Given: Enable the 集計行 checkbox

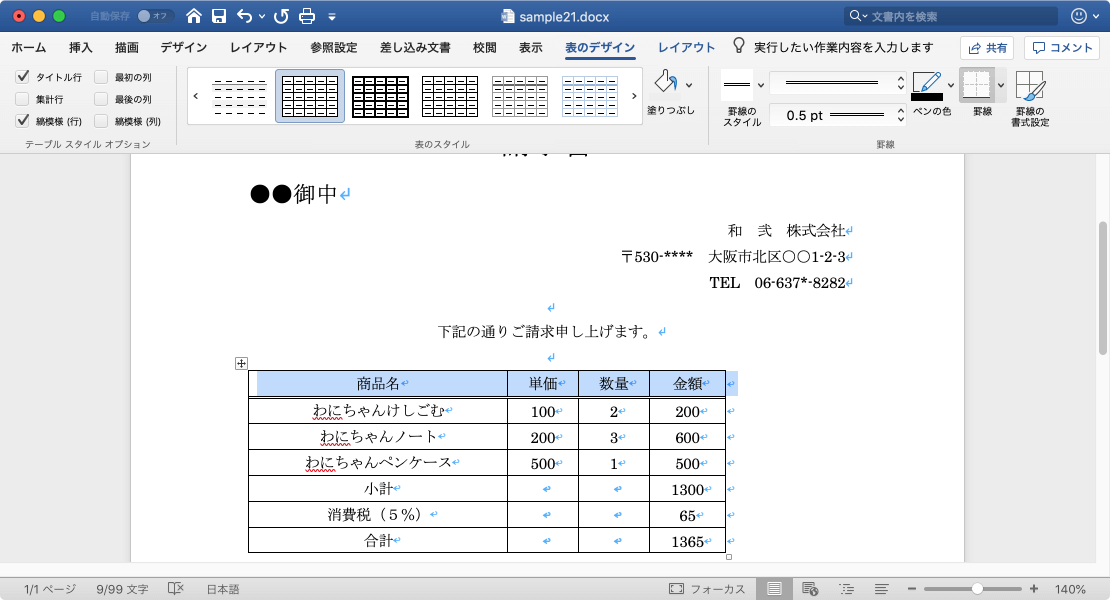Looking at the screenshot, I should (x=23, y=99).
